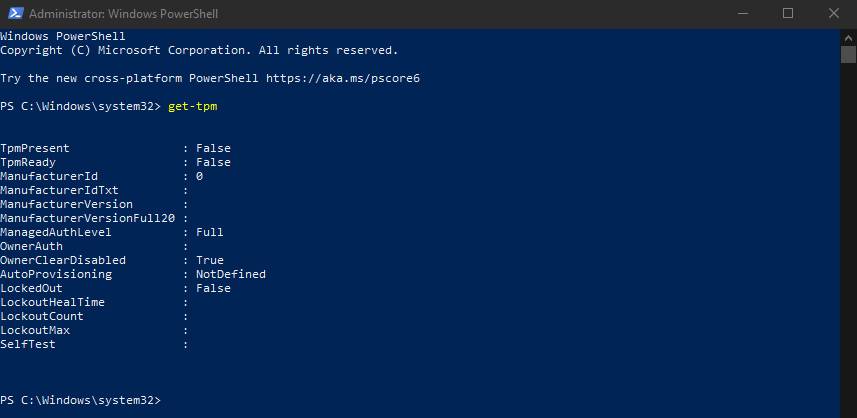Click the TpmReady property label
Viewport: 857px width, 418px height.
pyautogui.click(x=28, y=162)
